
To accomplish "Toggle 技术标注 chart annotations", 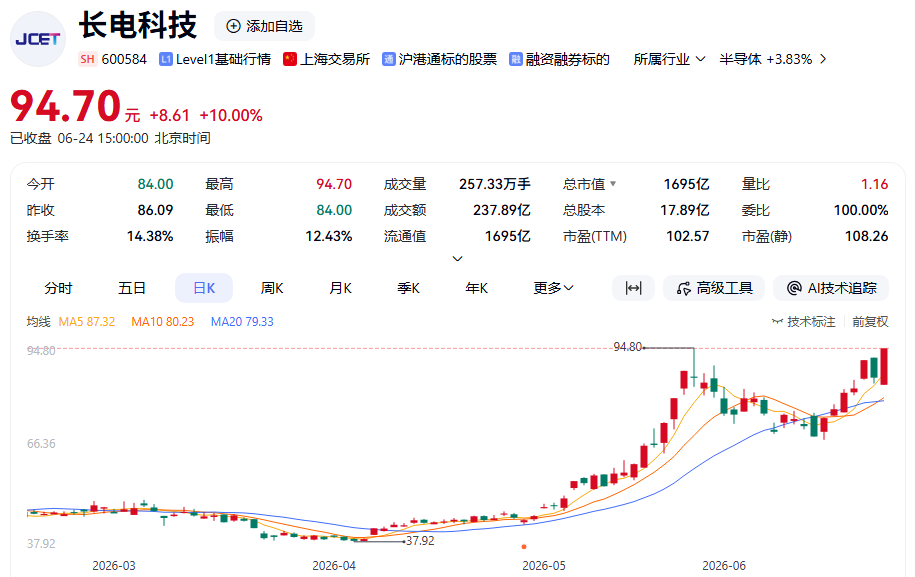I will (x=804, y=321).
